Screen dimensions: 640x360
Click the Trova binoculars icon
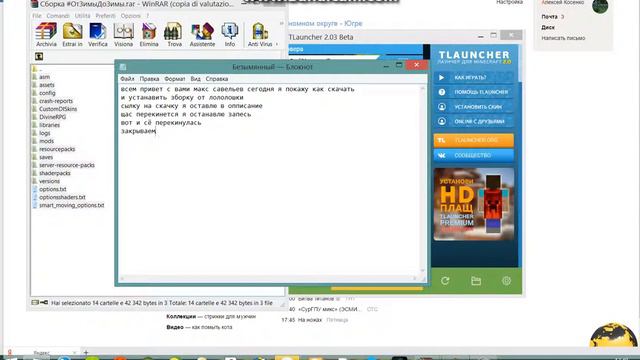coord(174,34)
